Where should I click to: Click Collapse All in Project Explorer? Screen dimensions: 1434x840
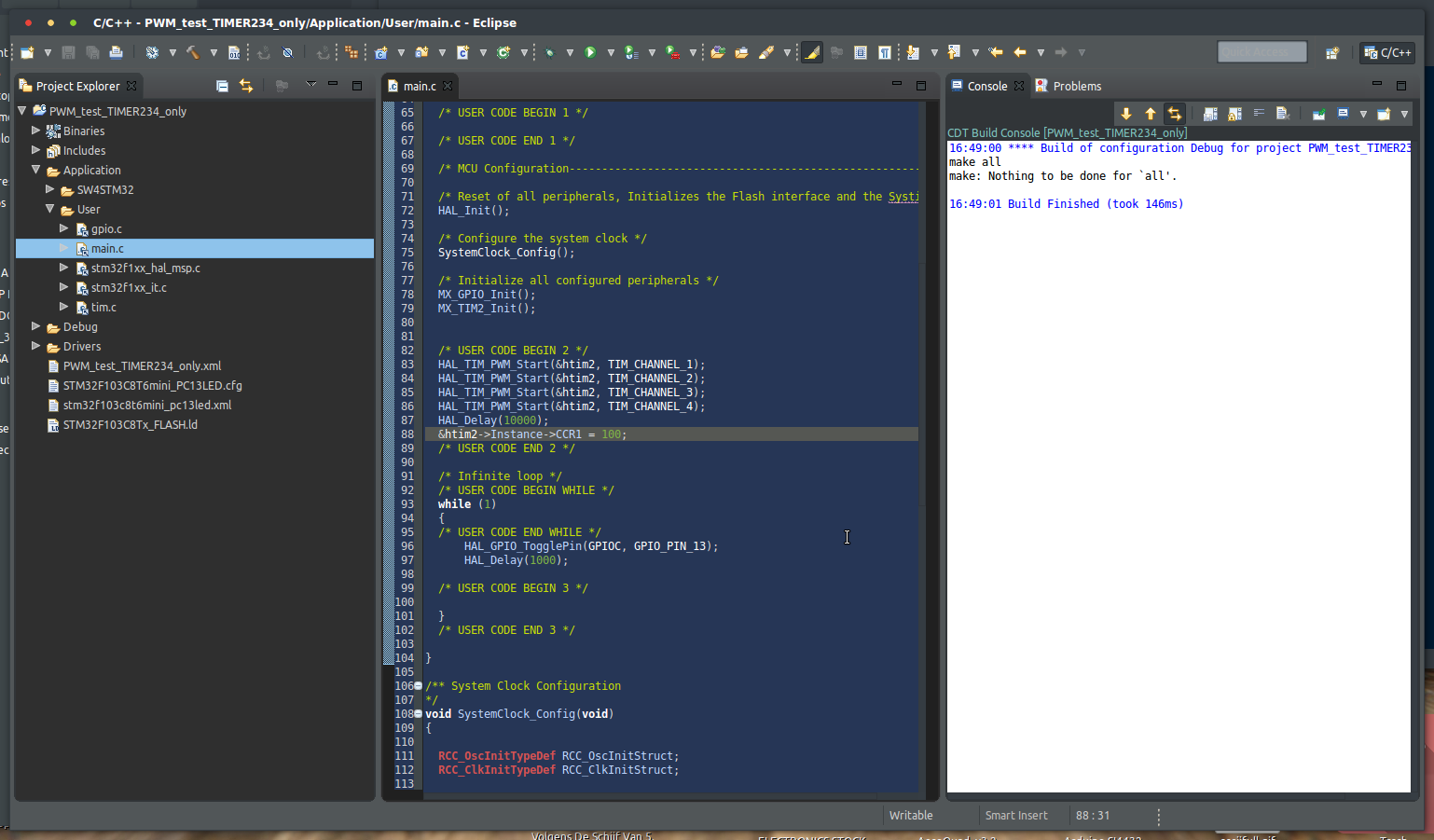tap(222, 86)
